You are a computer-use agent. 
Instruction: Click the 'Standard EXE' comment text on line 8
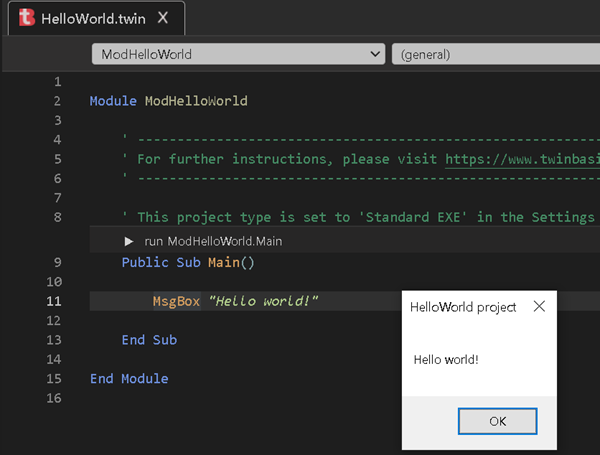pos(412,217)
